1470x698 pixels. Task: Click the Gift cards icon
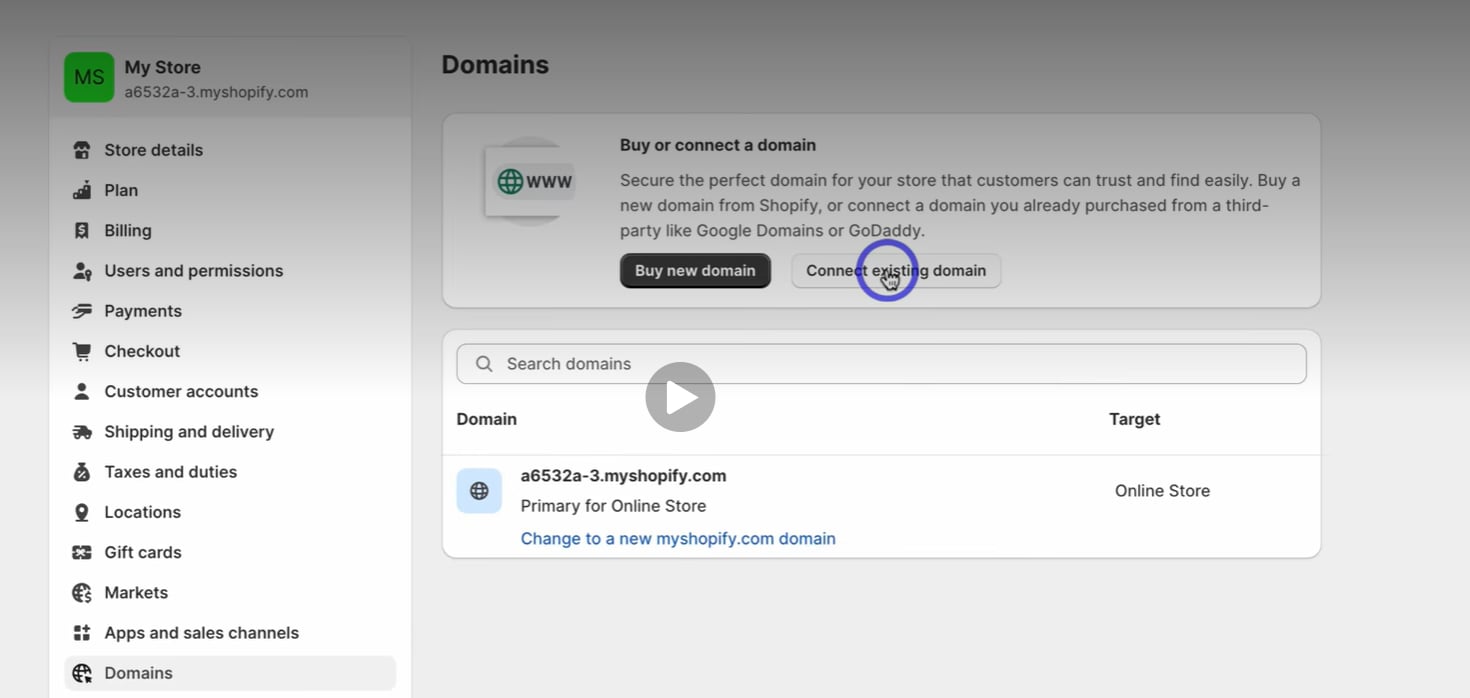(82, 552)
